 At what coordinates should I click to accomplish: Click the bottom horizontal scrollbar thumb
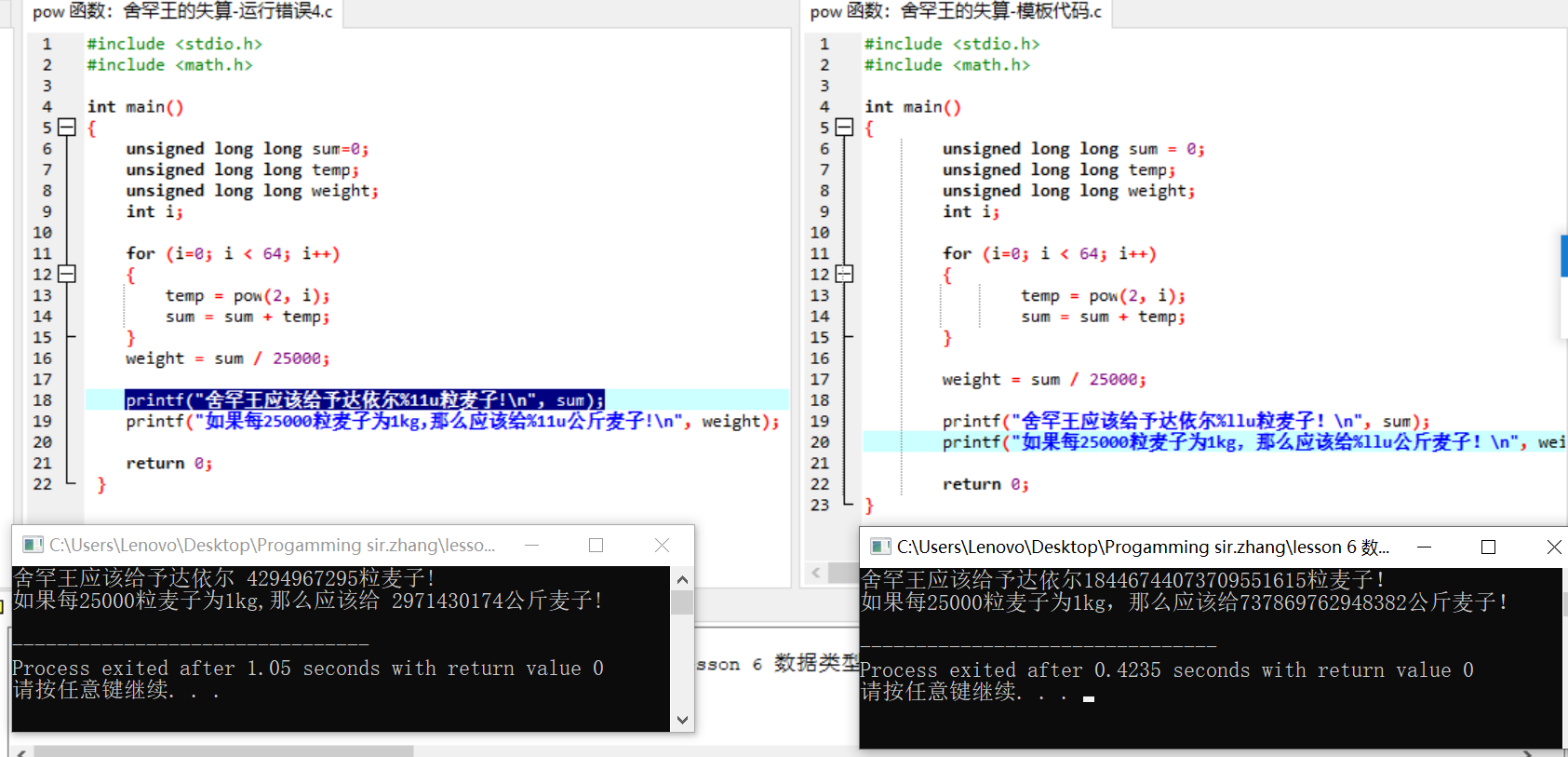coord(223,750)
